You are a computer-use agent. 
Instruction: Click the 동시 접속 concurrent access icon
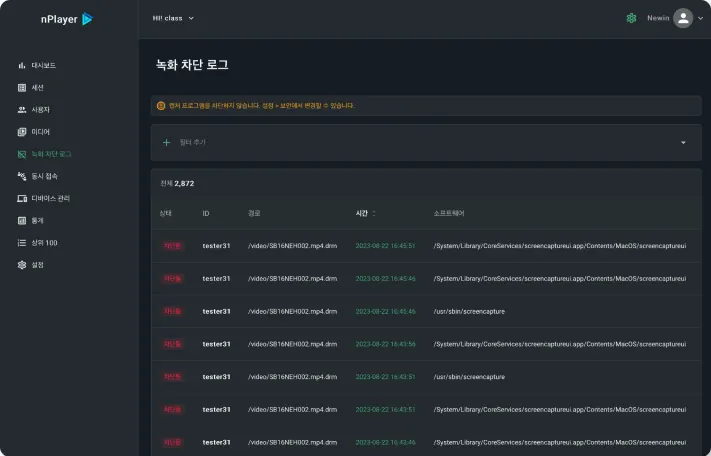pos(21,176)
